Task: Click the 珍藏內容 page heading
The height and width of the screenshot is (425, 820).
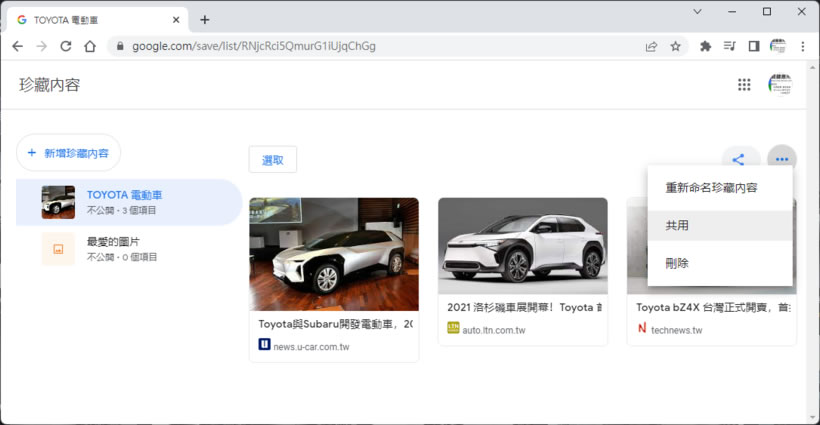Action: click(x=50, y=85)
